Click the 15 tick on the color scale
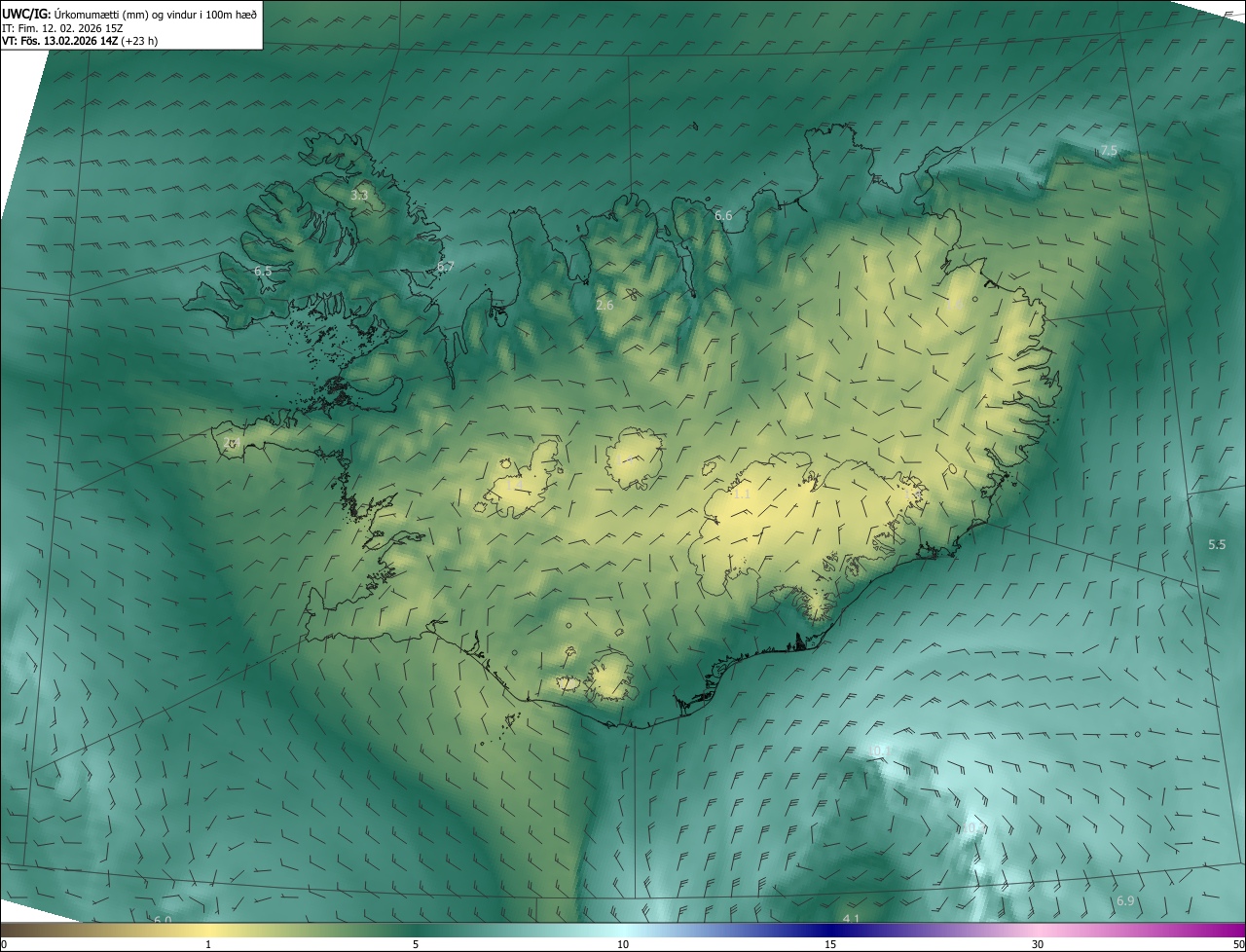This screenshot has height=952, width=1246. point(830,944)
